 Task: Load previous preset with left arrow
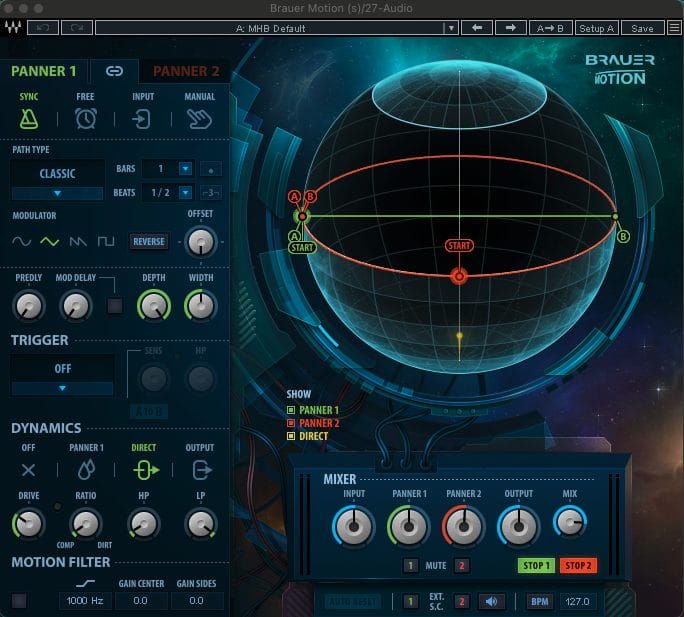477,28
